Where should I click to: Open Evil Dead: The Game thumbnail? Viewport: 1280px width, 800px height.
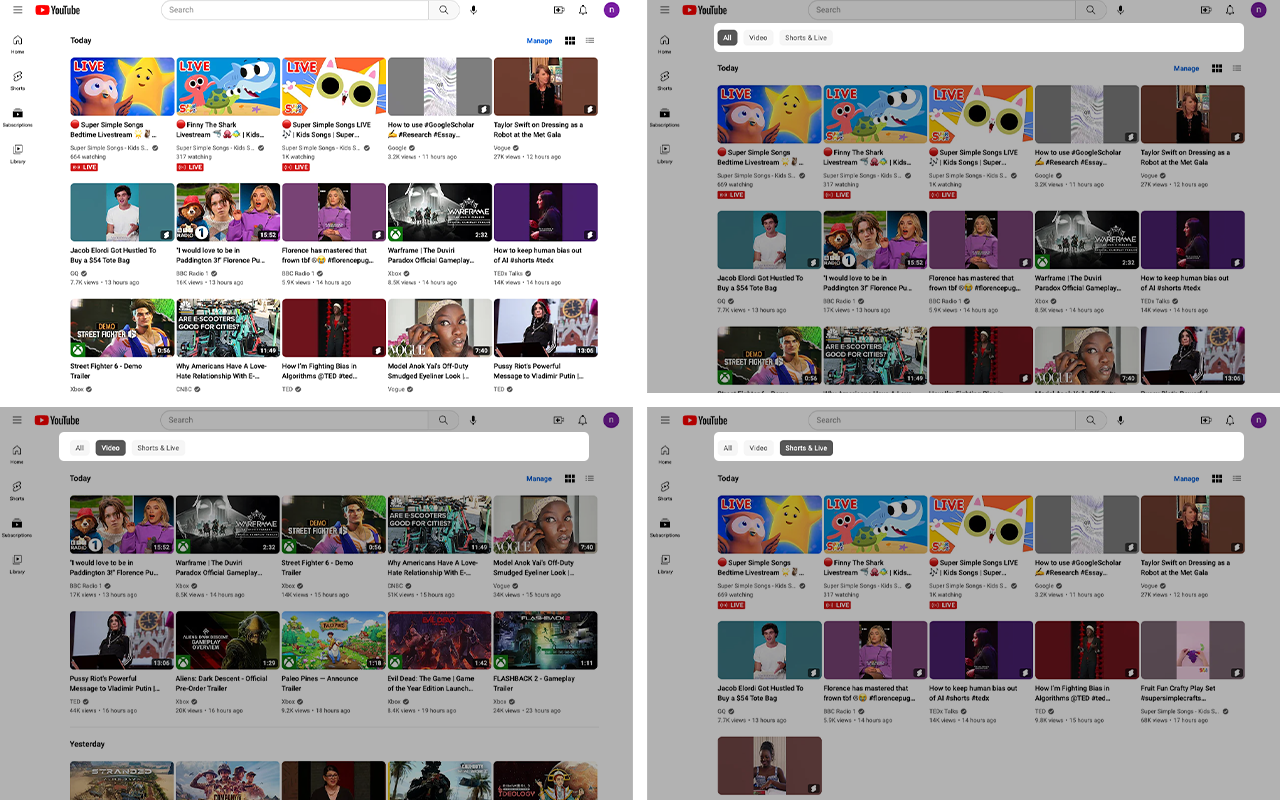pyautogui.click(x=440, y=640)
